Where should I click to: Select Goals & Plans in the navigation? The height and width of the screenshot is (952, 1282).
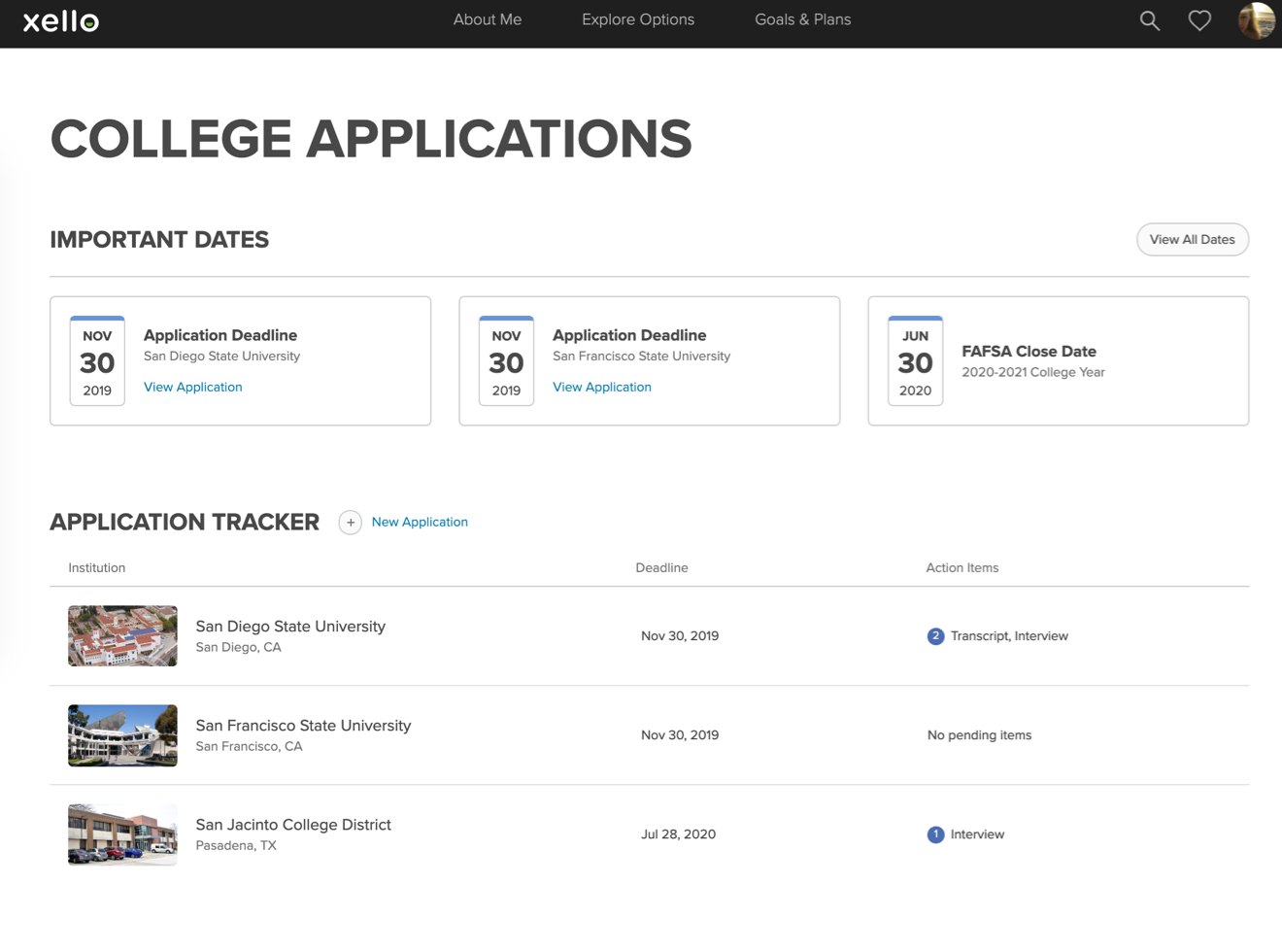click(x=802, y=19)
